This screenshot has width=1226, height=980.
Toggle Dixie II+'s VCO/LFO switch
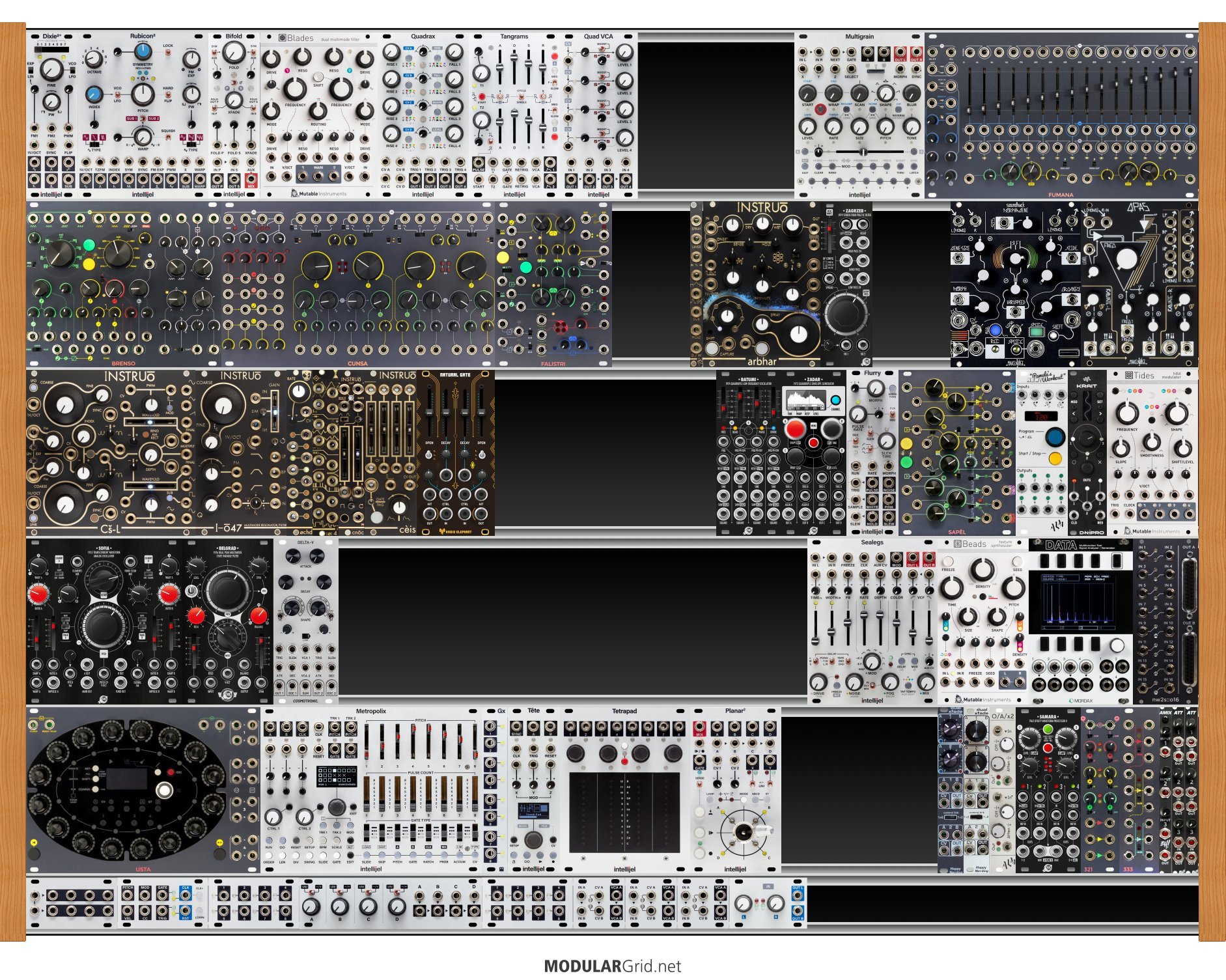(x=72, y=70)
